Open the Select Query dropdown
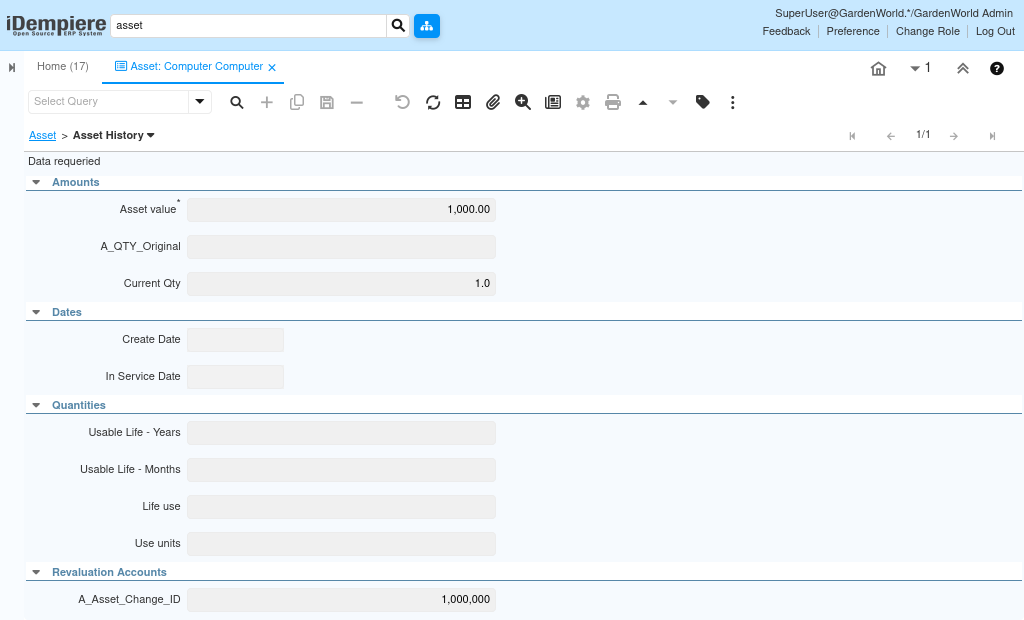 [200, 102]
